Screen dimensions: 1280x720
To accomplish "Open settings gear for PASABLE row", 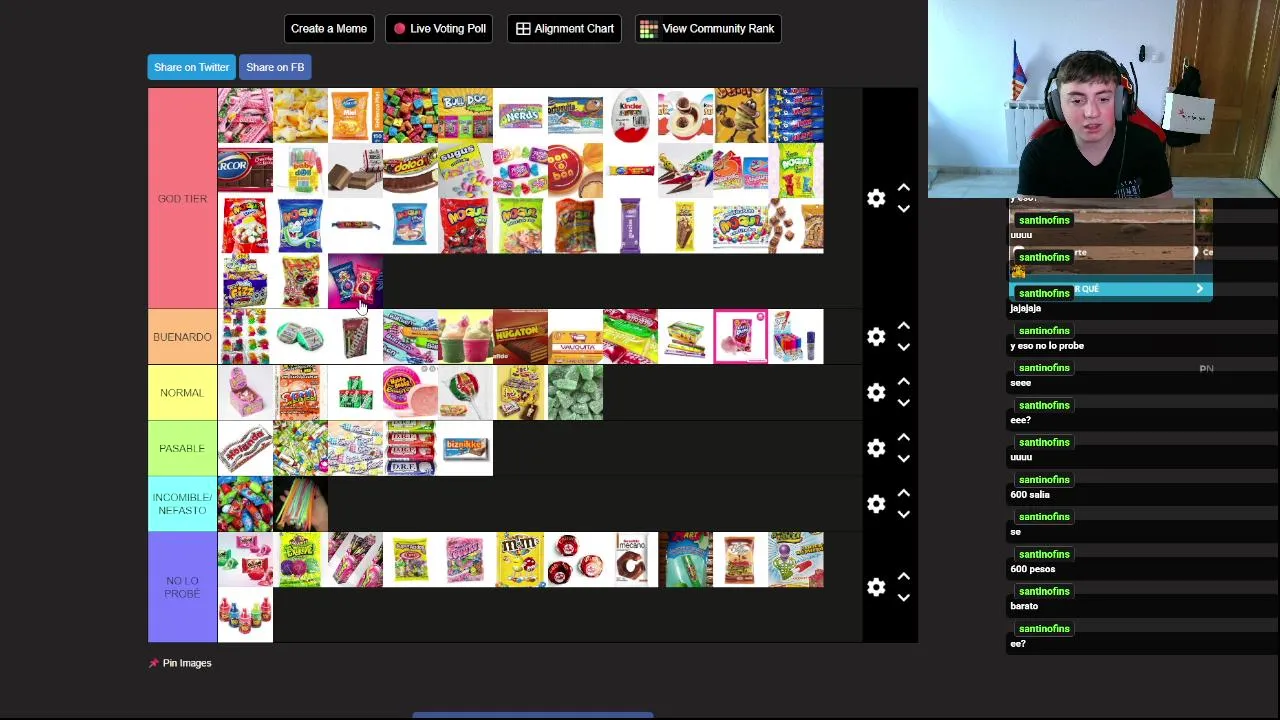I will [876, 449].
